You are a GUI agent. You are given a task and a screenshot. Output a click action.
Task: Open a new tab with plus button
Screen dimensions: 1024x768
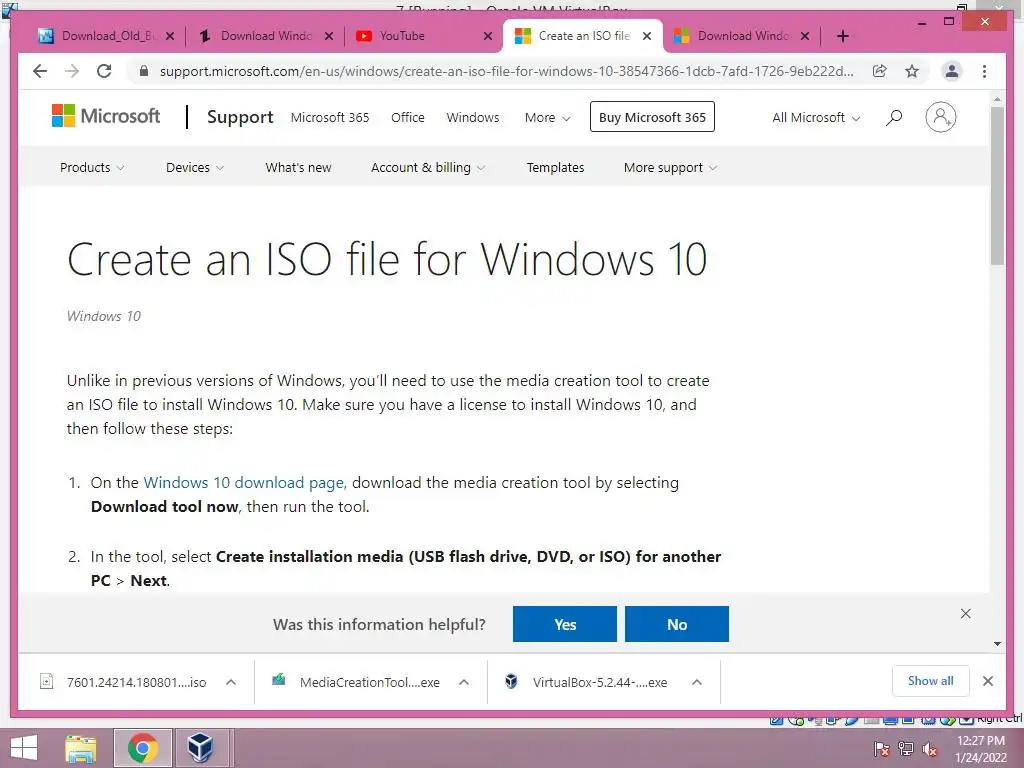click(x=842, y=36)
